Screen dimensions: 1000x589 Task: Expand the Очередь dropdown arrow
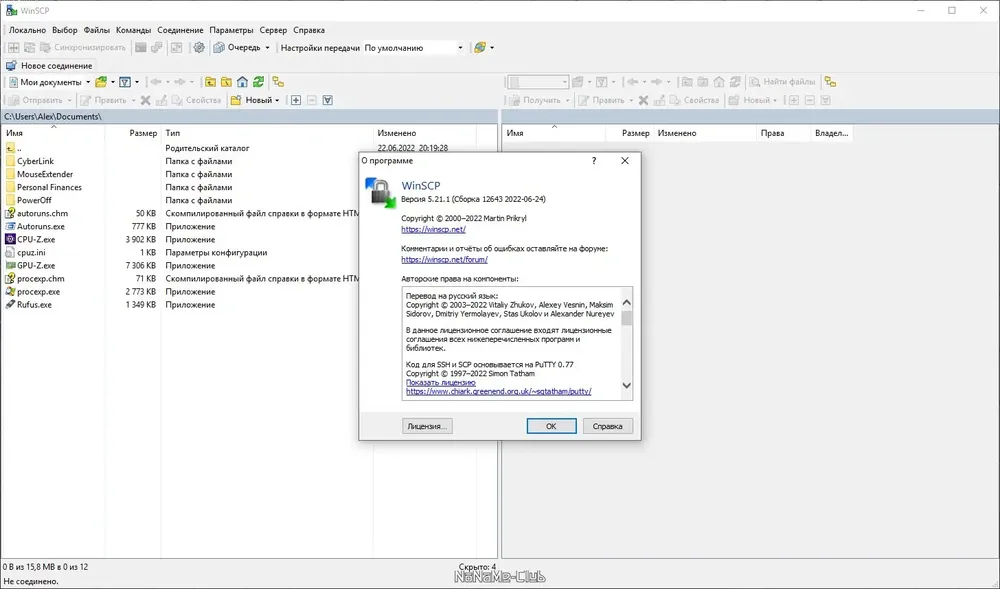point(267,48)
